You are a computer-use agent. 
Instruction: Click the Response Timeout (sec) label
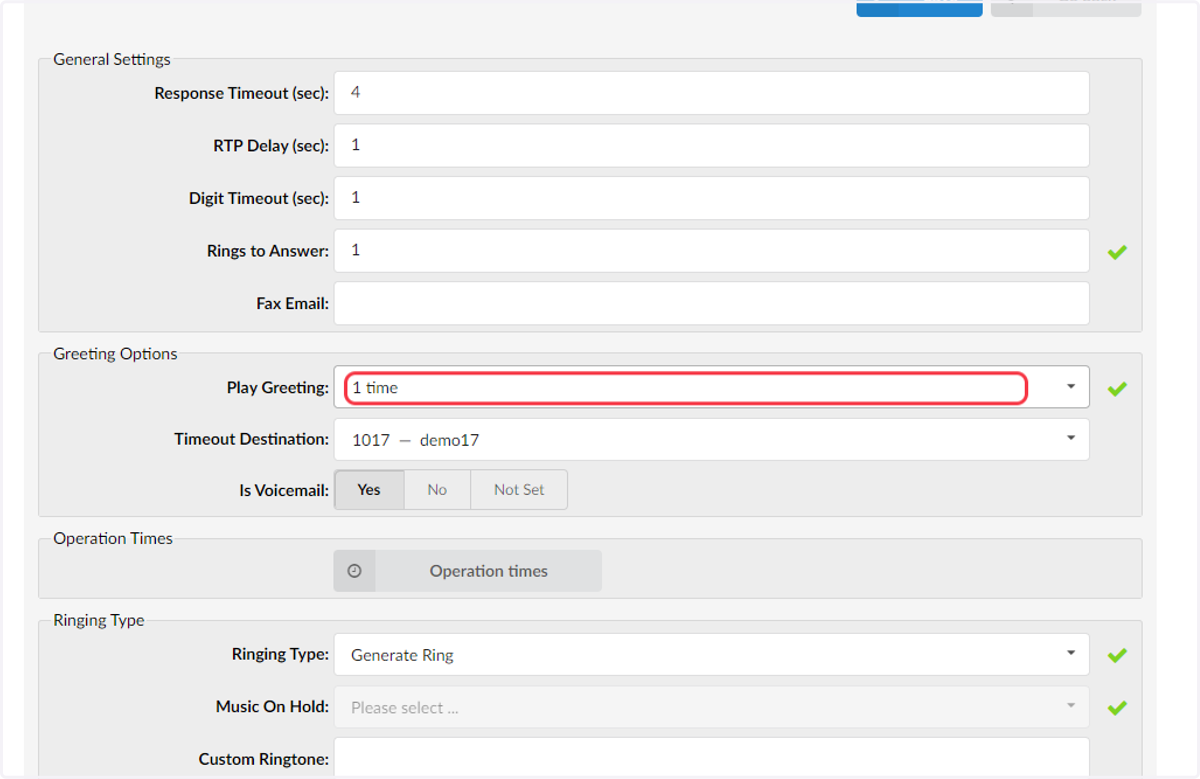241,93
